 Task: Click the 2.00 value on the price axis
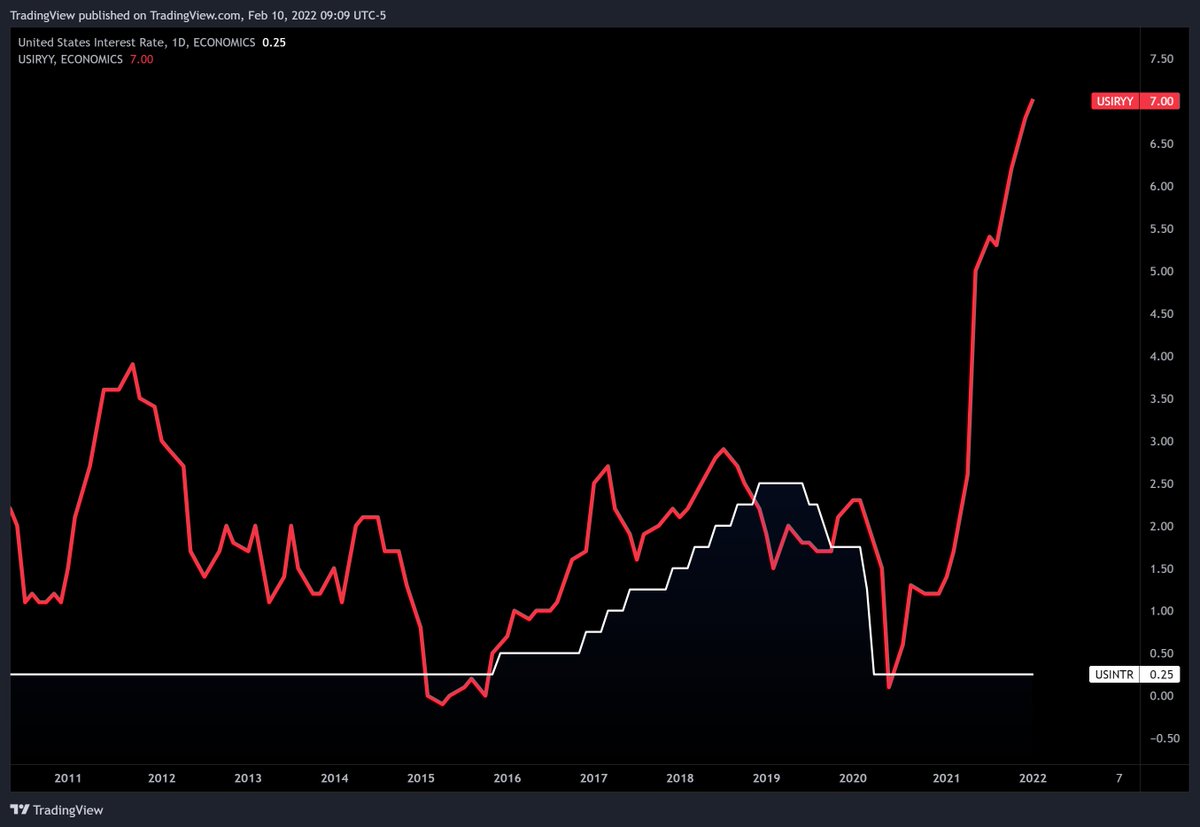pyautogui.click(x=1161, y=527)
